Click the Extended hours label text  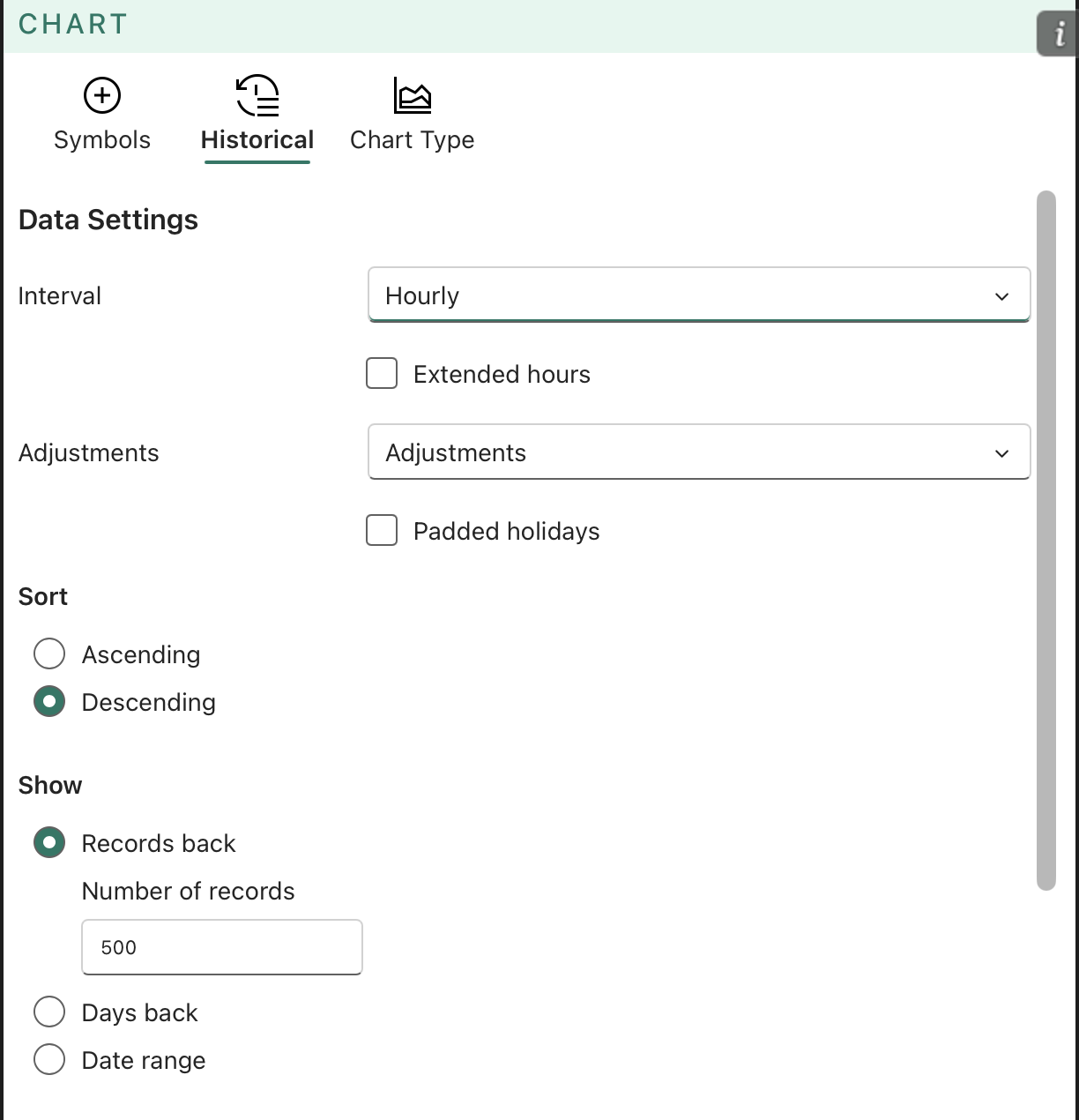(502, 375)
